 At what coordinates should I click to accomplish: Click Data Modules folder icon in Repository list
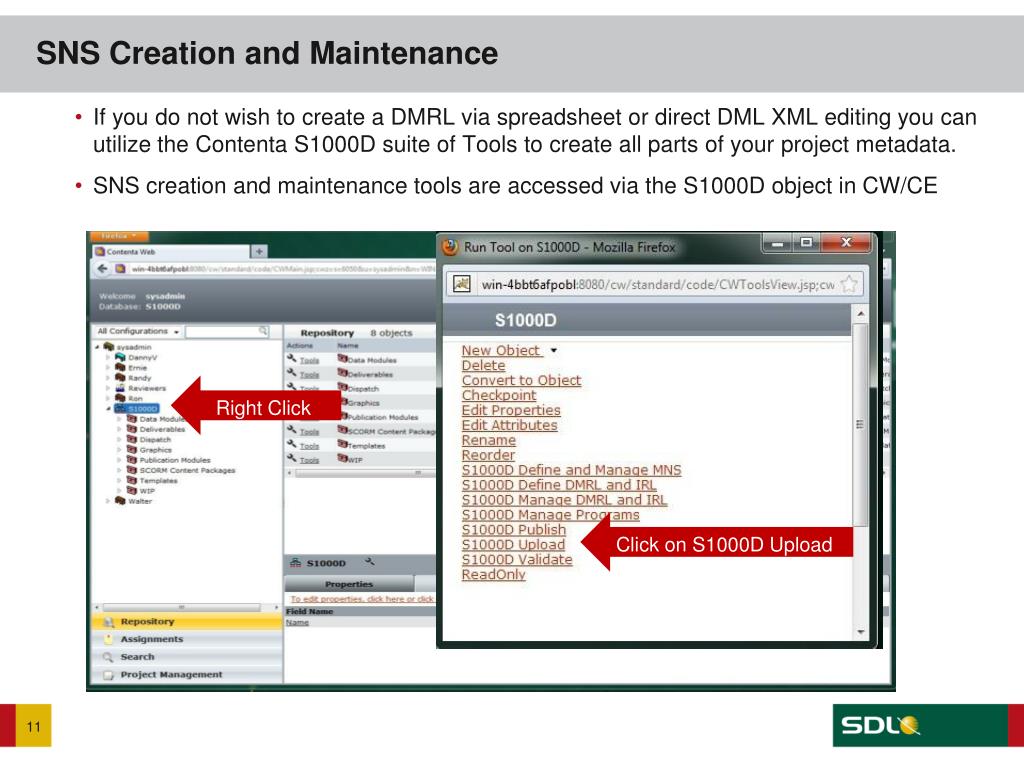coord(342,359)
